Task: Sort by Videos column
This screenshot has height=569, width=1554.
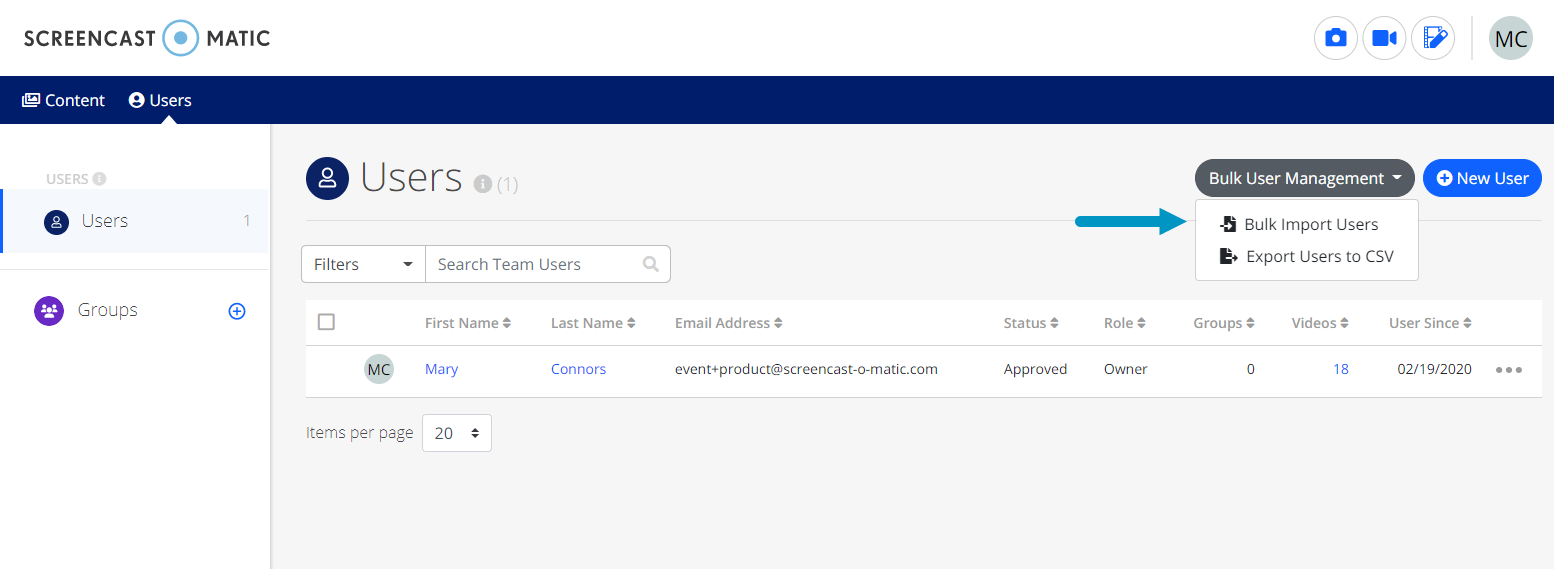Action: tap(1320, 323)
